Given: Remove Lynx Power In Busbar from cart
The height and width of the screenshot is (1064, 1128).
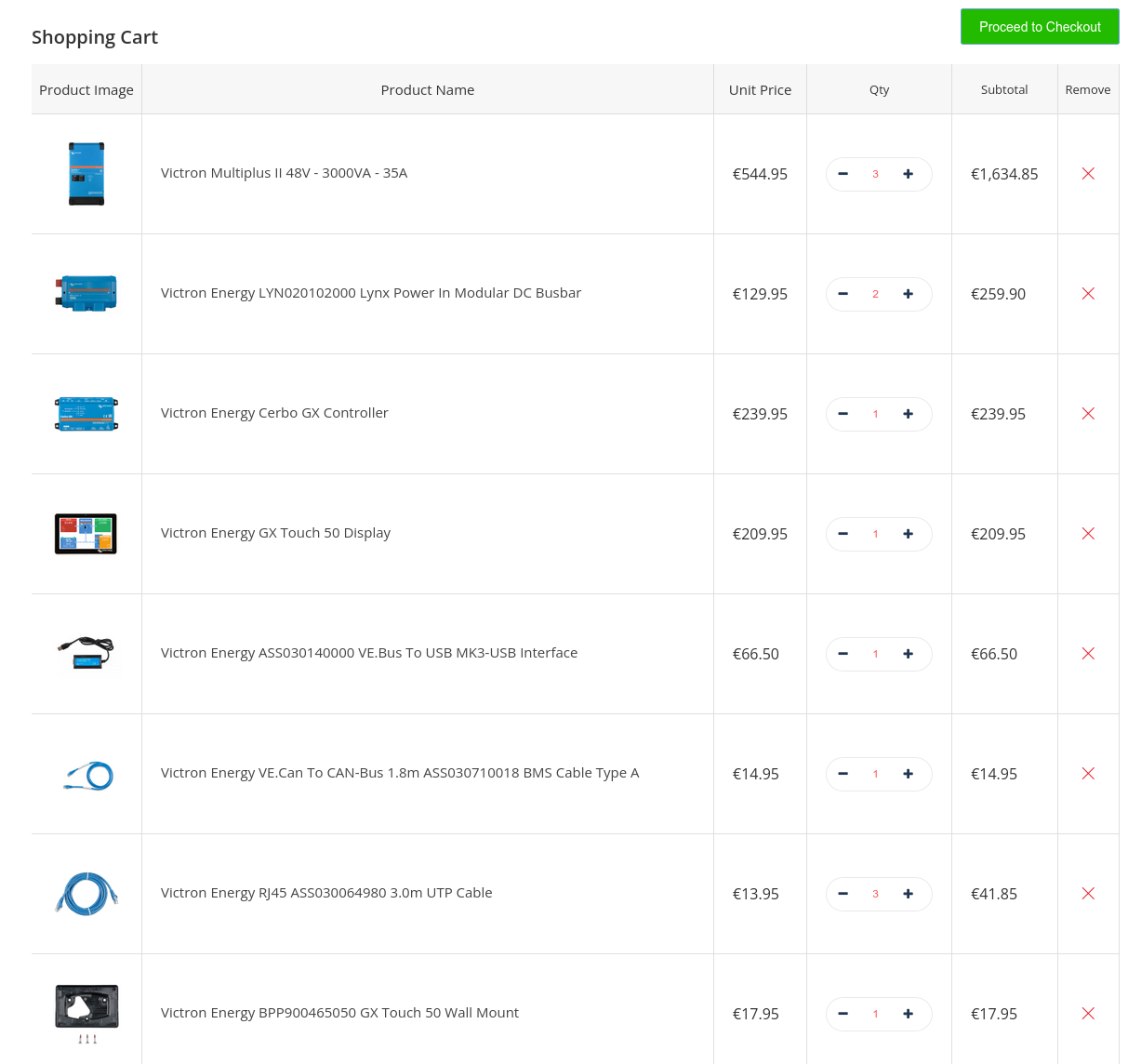Looking at the screenshot, I should pyautogui.click(x=1088, y=294).
